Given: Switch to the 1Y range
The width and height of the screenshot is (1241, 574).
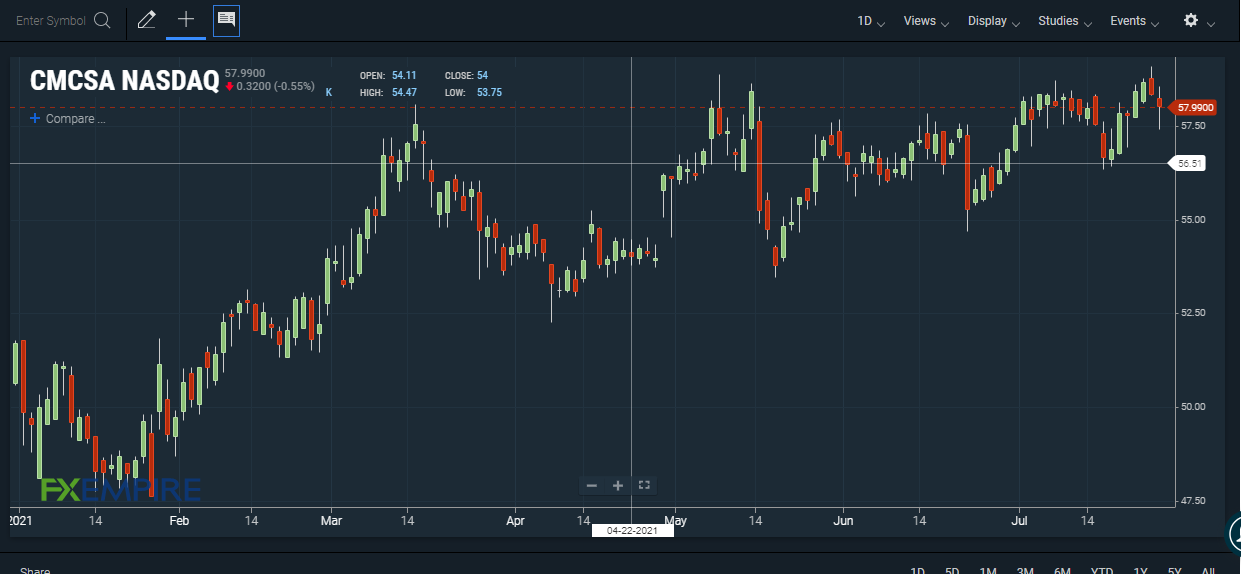Looking at the screenshot, I should click(x=1141, y=571).
